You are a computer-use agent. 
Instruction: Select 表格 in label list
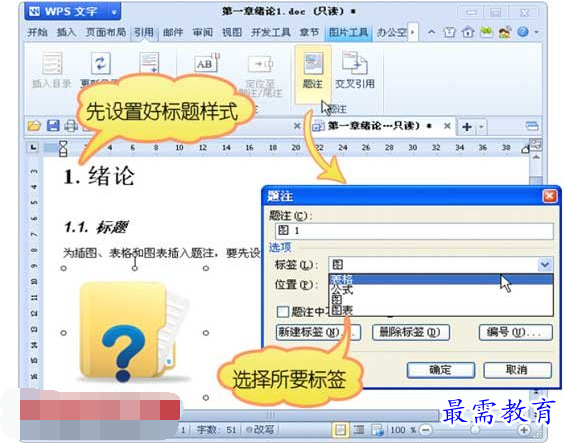tap(441, 279)
